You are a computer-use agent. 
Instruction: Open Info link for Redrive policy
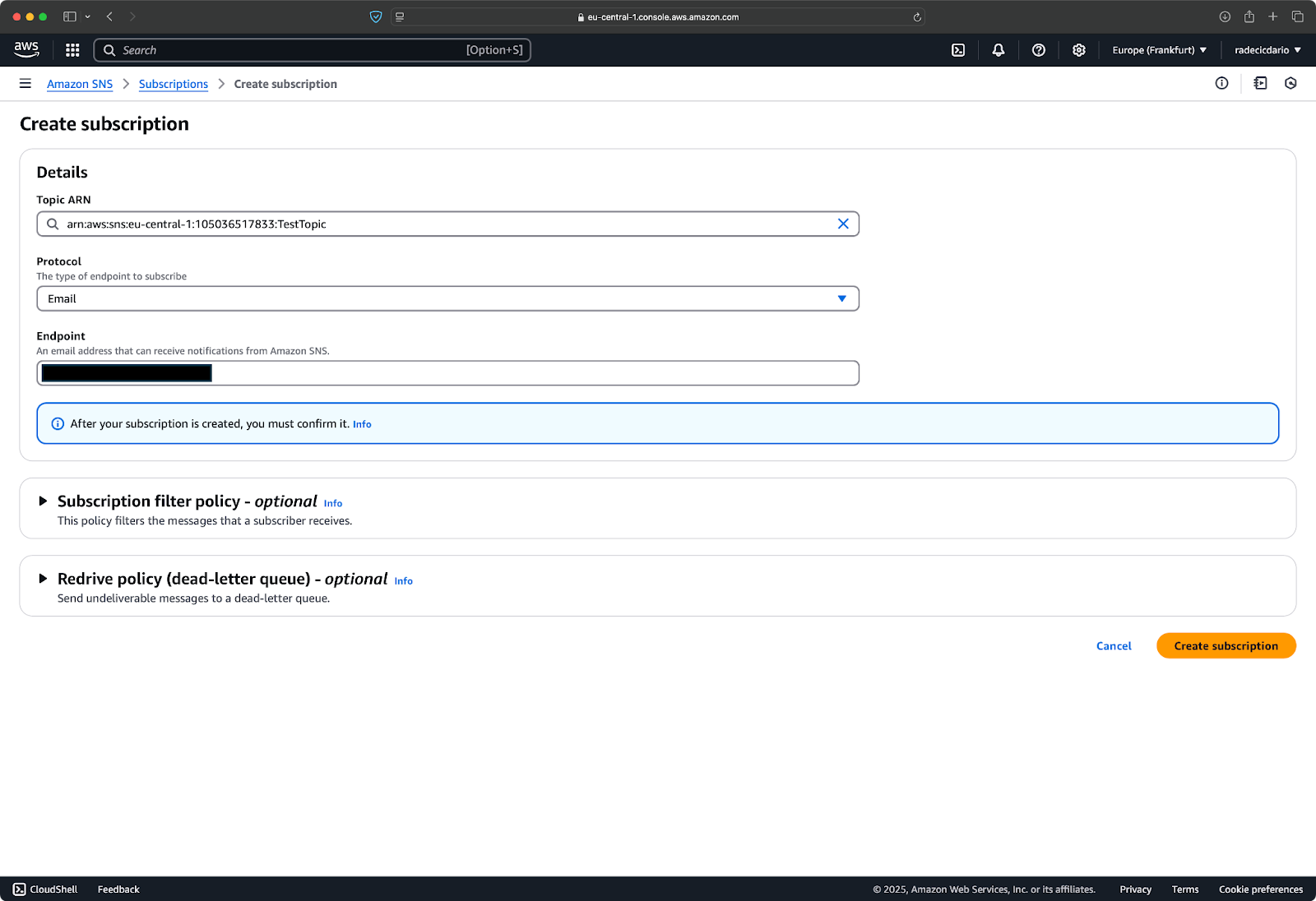(404, 580)
